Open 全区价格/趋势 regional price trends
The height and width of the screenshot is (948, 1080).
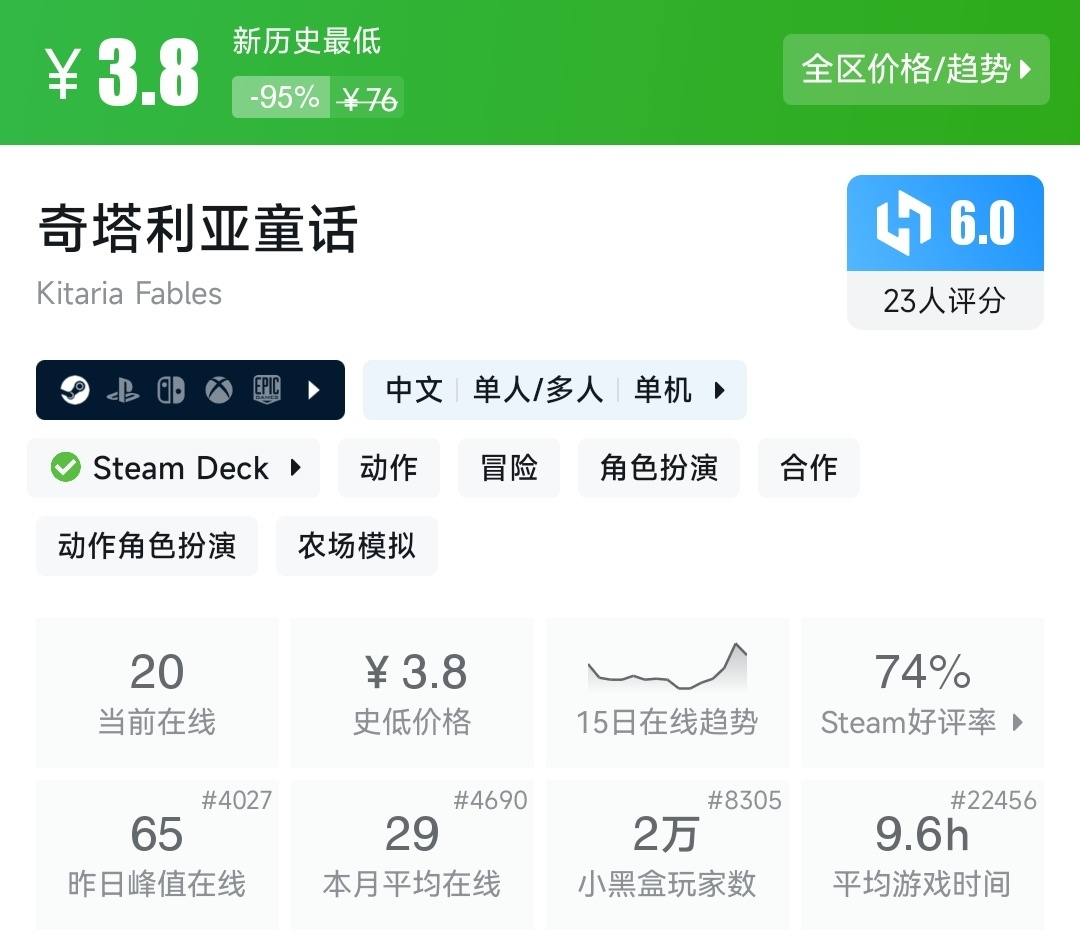pyautogui.click(x=915, y=70)
